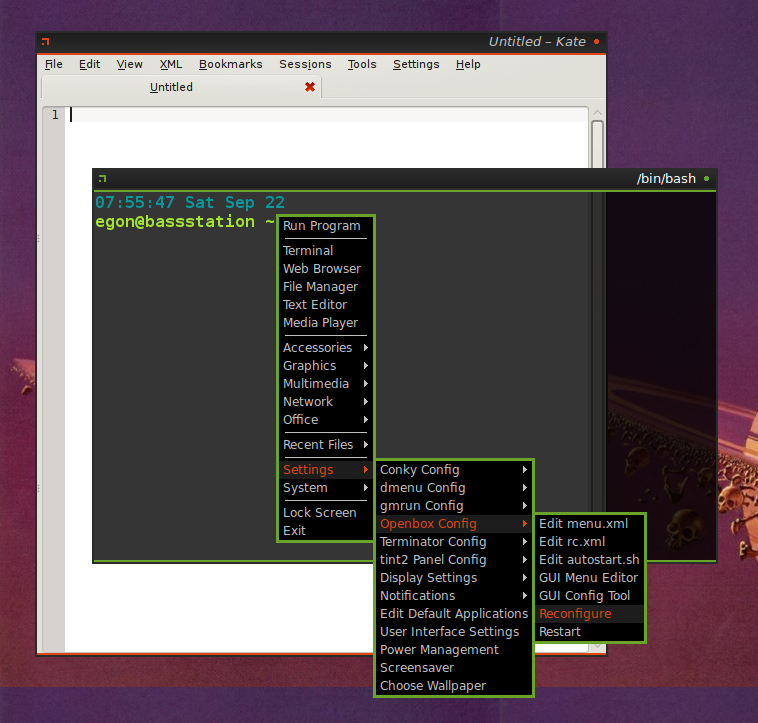Launch Web Browser from the root menu

(325, 269)
